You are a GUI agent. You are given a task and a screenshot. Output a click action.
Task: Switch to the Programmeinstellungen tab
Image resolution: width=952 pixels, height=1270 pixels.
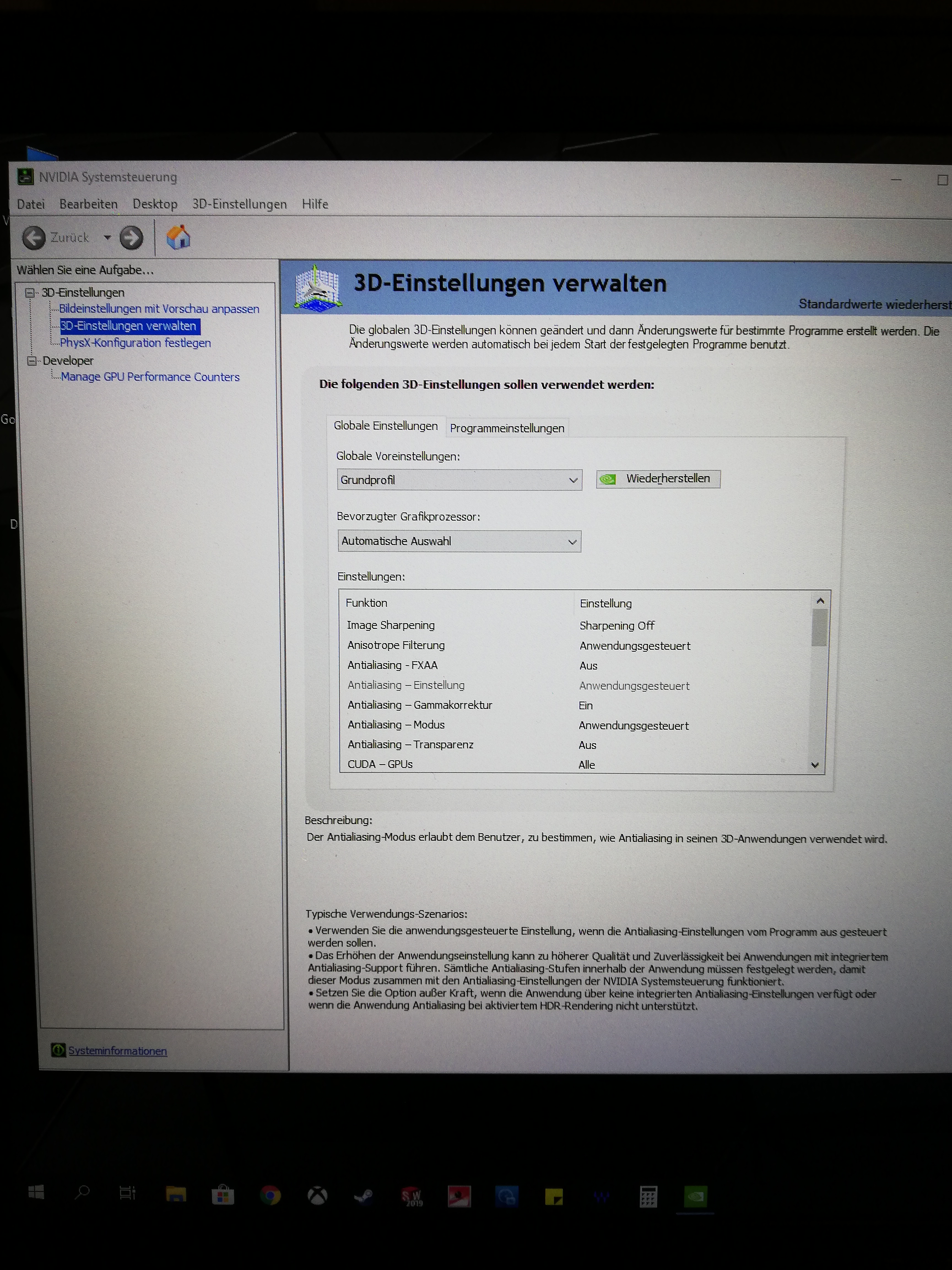click(507, 428)
